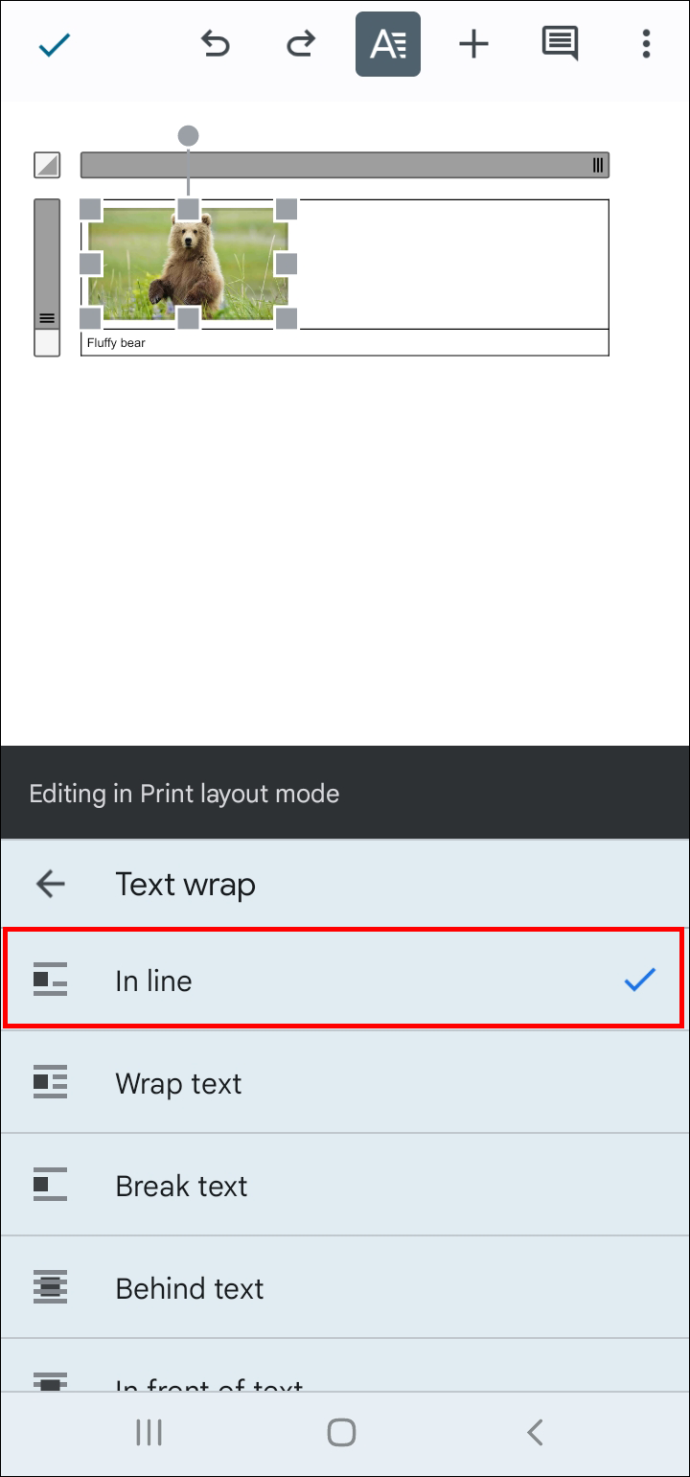Select the Behind text option
Image resolution: width=690 pixels, height=1477 pixels.
[x=345, y=1288]
